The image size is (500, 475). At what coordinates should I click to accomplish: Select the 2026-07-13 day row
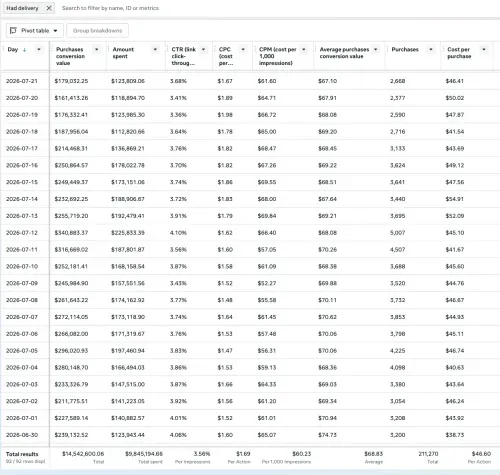point(250,216)
